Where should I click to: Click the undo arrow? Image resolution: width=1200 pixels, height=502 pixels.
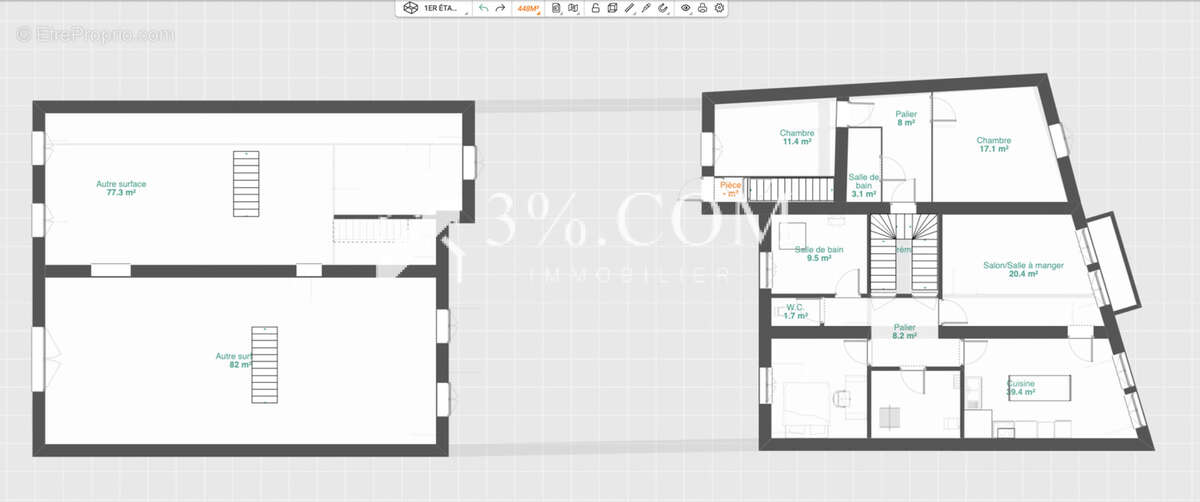pyautogui.click(x=484, y=8)
